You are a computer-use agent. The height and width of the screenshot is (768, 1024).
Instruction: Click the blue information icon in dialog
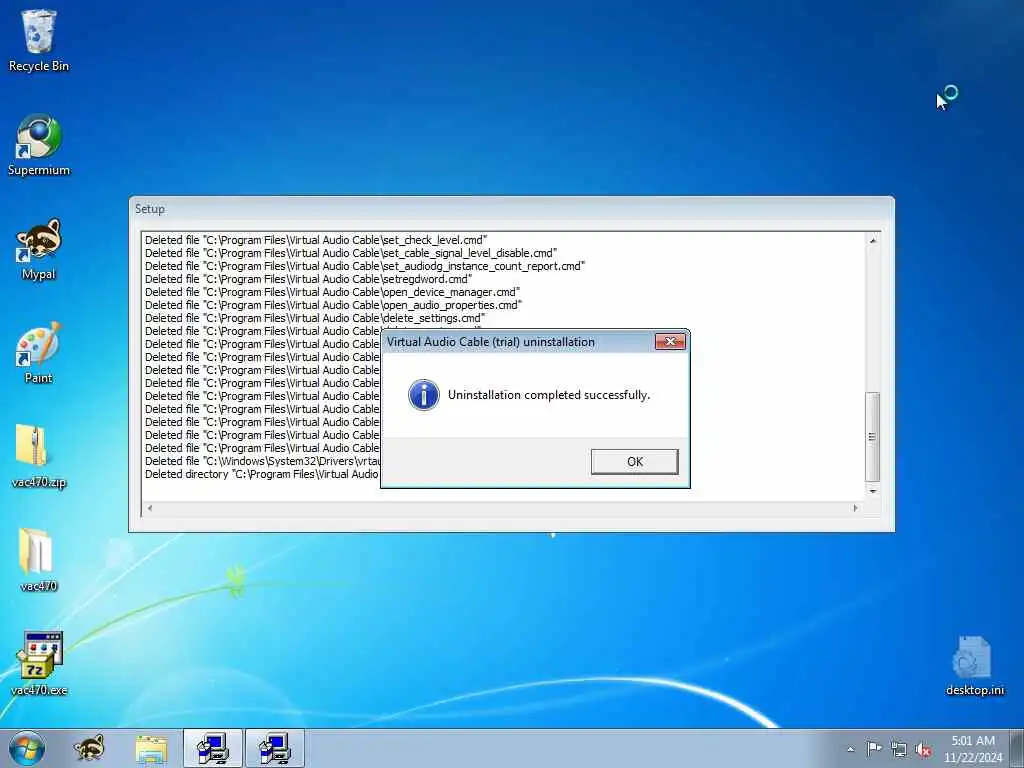(424, 395)
